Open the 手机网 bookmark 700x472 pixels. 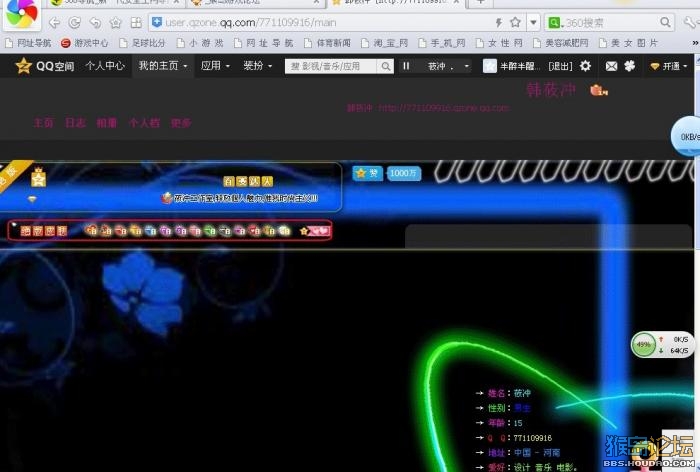click(442, 43)
